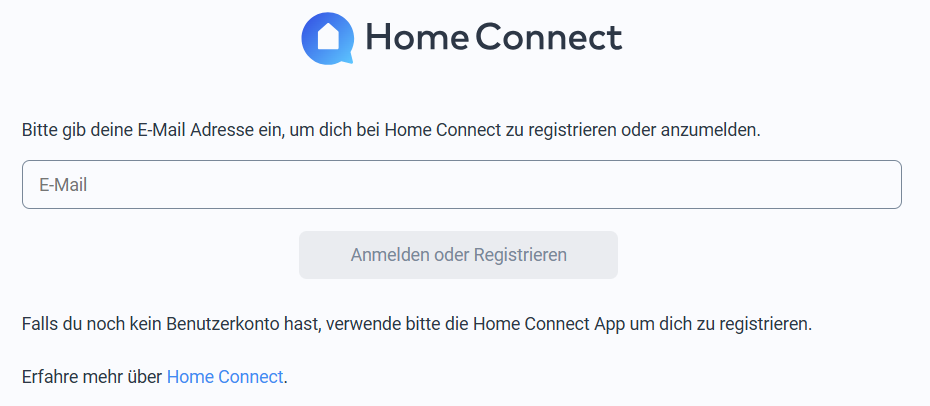Open the blue "Home Connect" link
Image resolution: width=930 pixels, height=406 pixels.
click(225, 377)
